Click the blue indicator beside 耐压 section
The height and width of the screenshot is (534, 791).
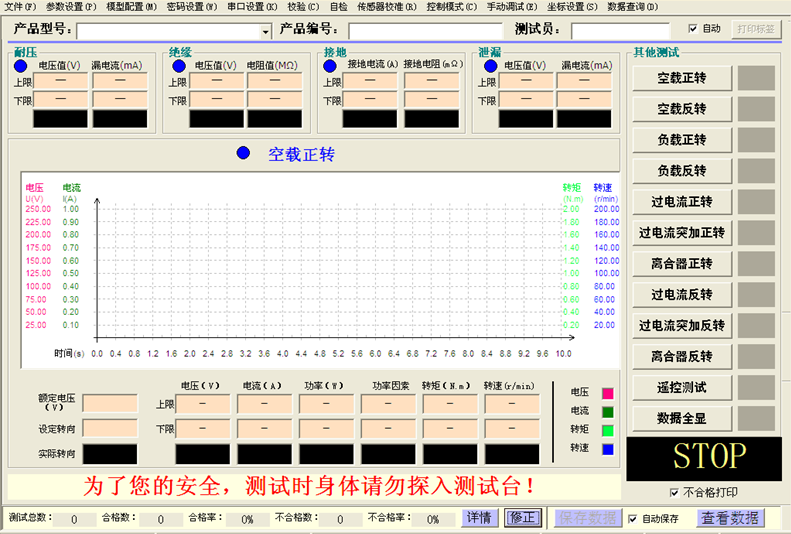[21, 66]
